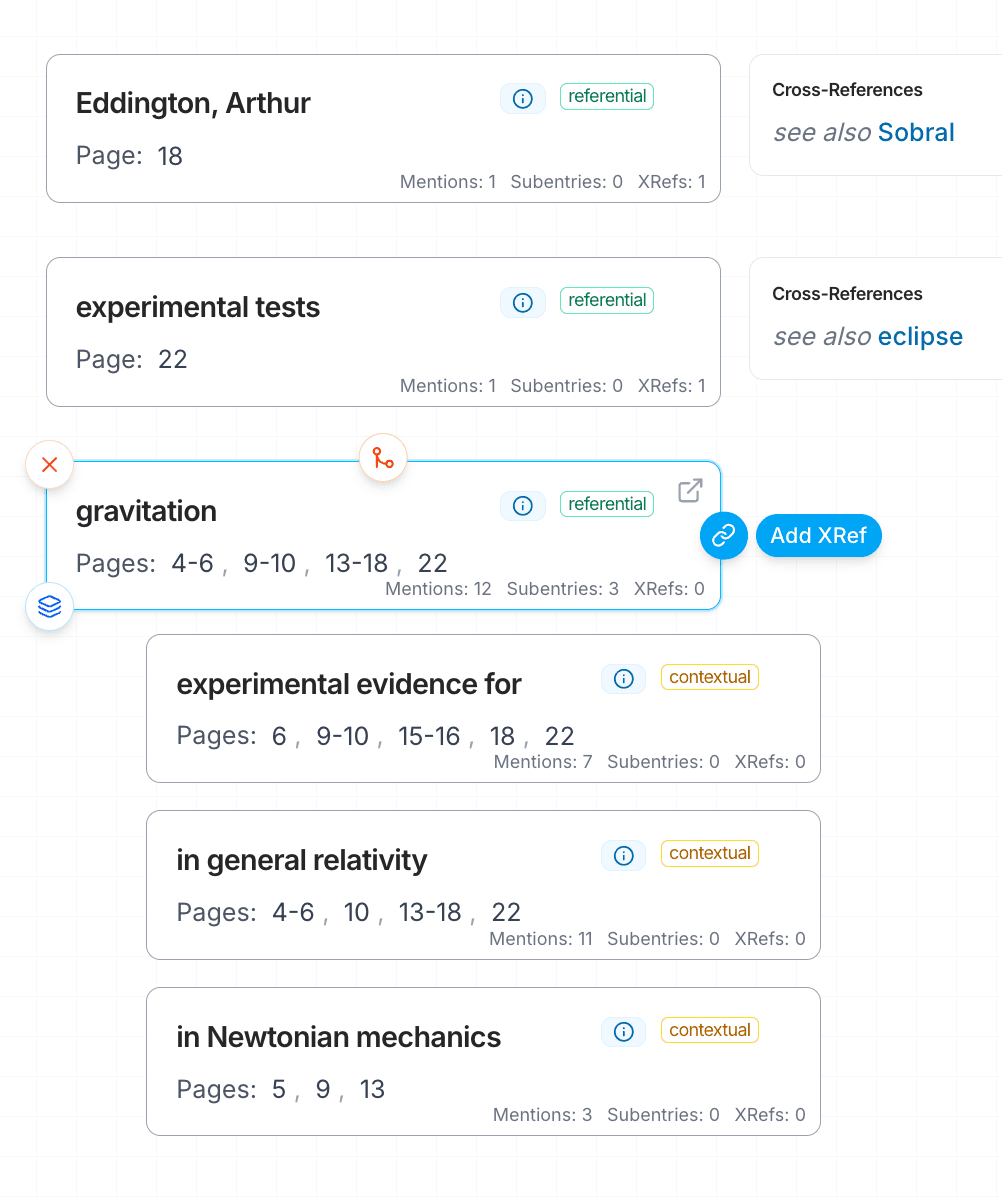Image resolution: width=1002 pixels, height=1200 pixels.
Task: Open the "eclipse" cross-reference link
Action: [919, 336]
